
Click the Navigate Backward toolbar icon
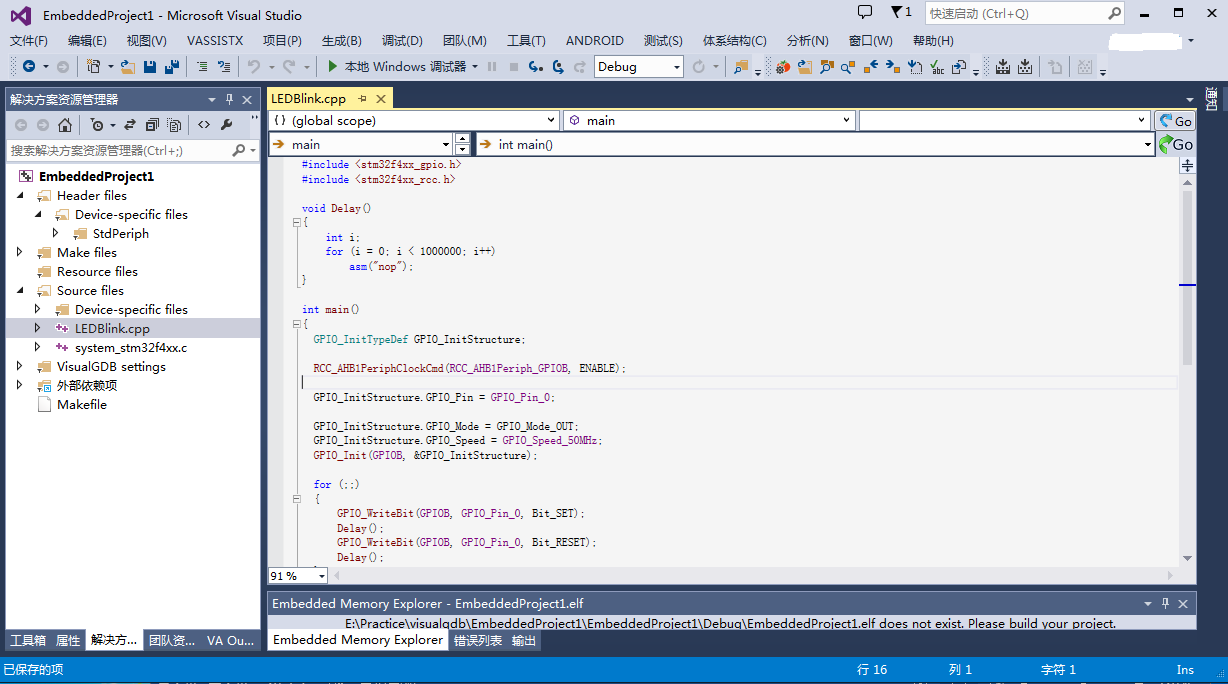(30, 66)
